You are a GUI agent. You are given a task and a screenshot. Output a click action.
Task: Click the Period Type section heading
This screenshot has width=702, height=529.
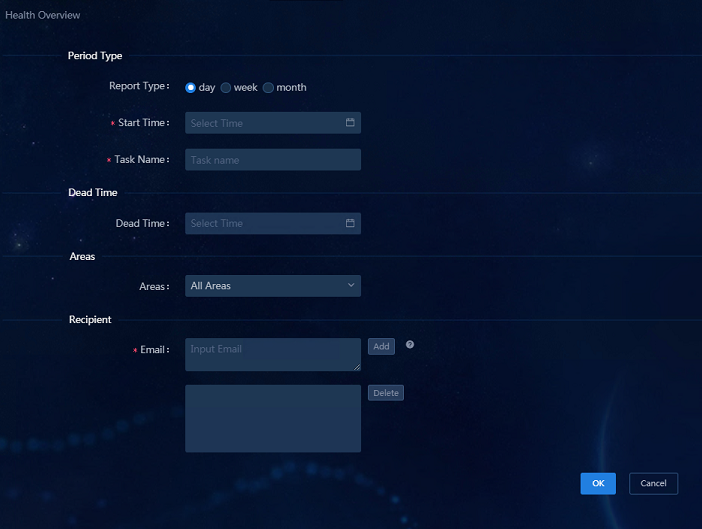(x=95, y=55)
